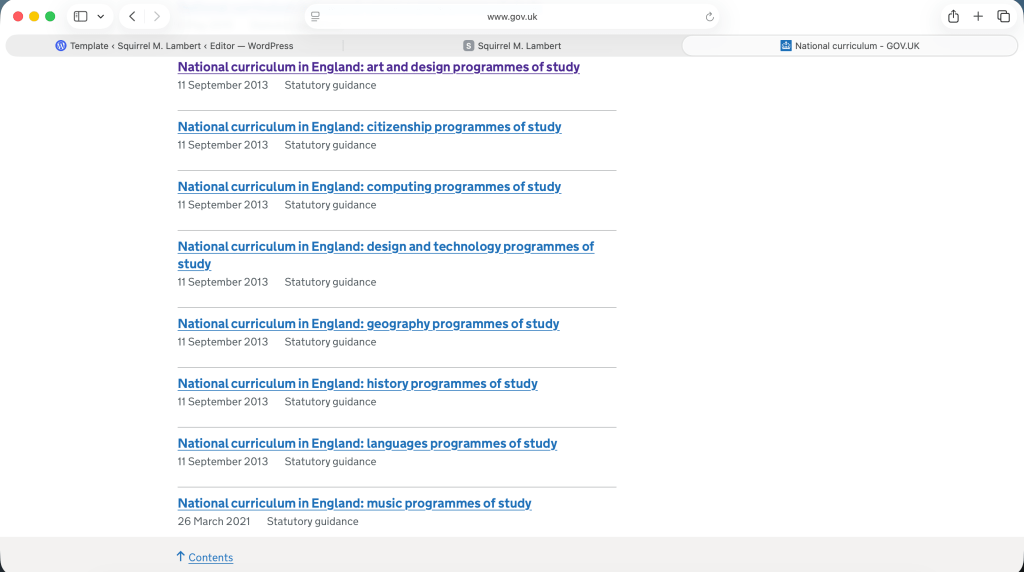Screen dimensions: 1024x572
Task: Show the tab overview
Action: click(1003, 17)
